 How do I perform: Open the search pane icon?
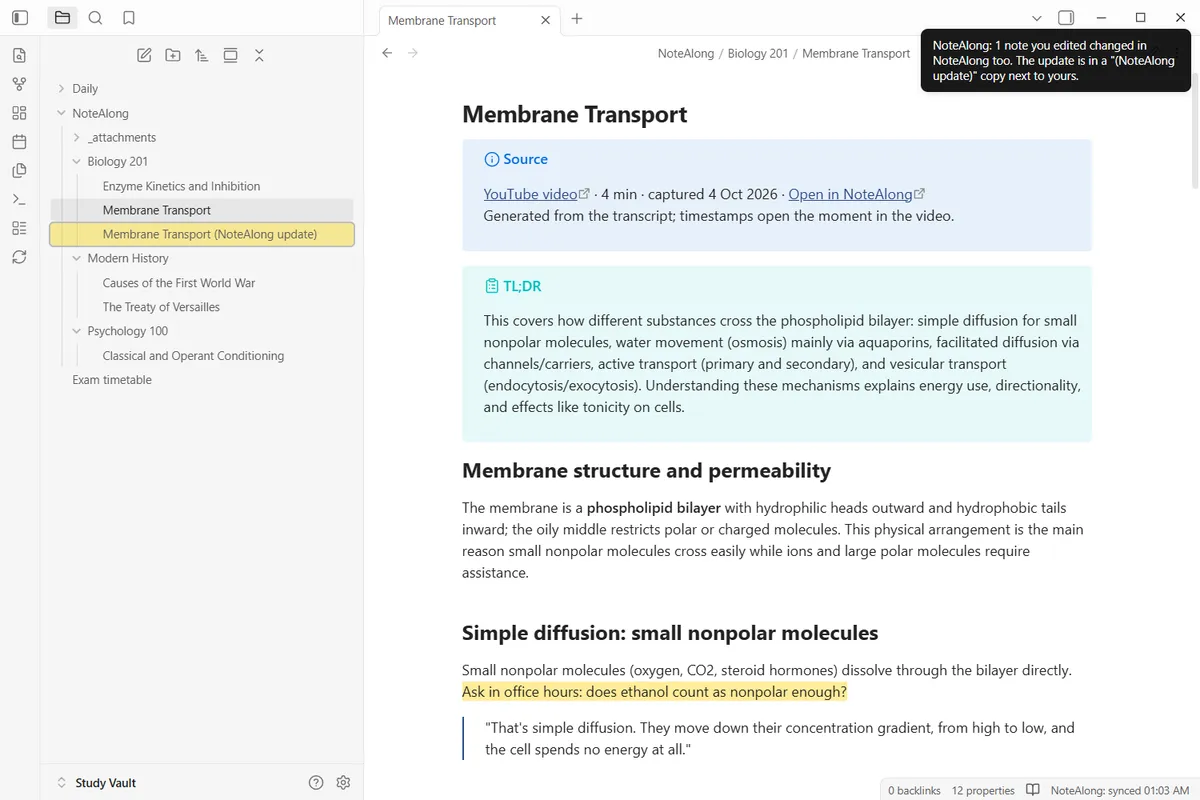coord(95,18)
